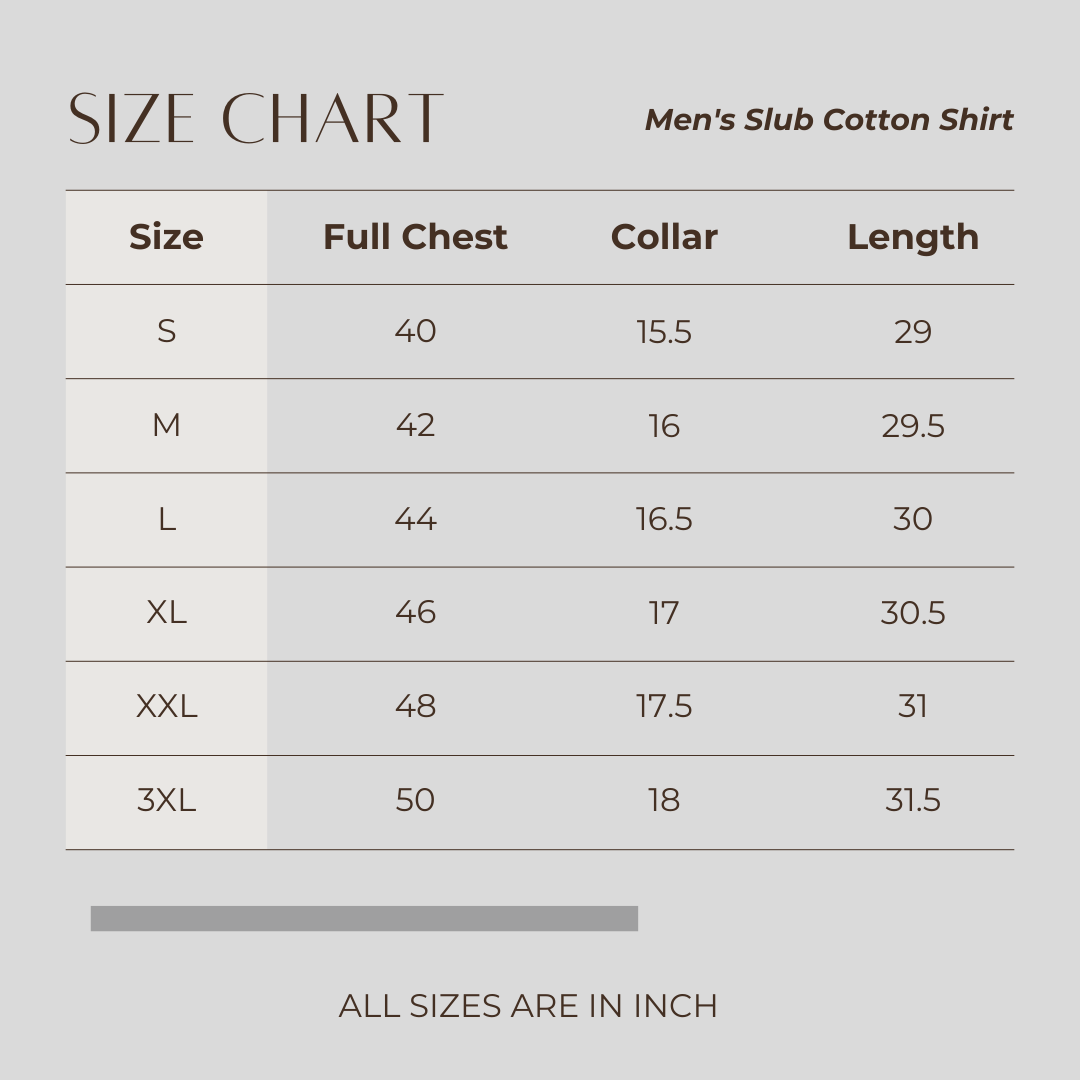Click the gray horizontal bar below the table

364,918
